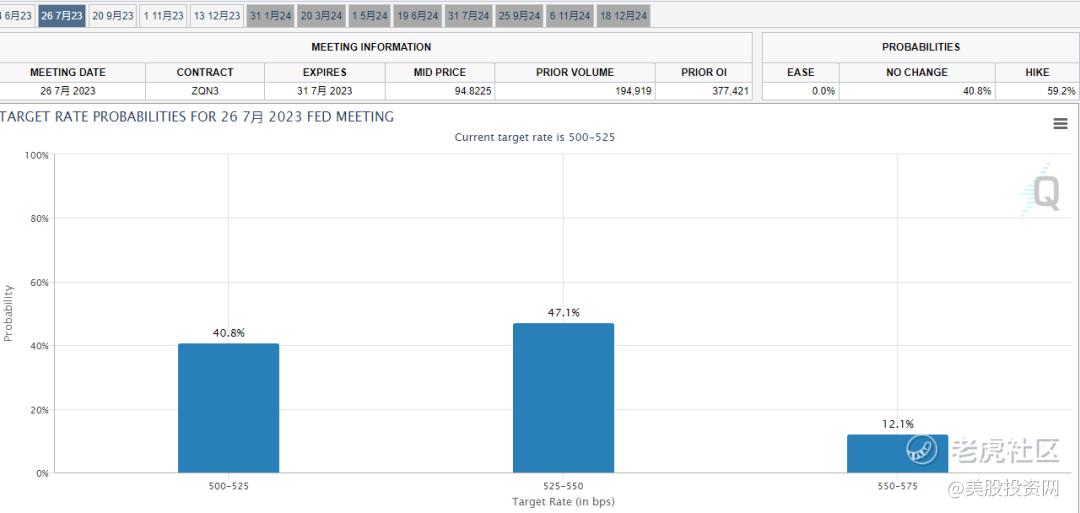1080x513 pixels.
Task: Open the 19 6月24 meeting tab
Action: (x=418, y=16)
